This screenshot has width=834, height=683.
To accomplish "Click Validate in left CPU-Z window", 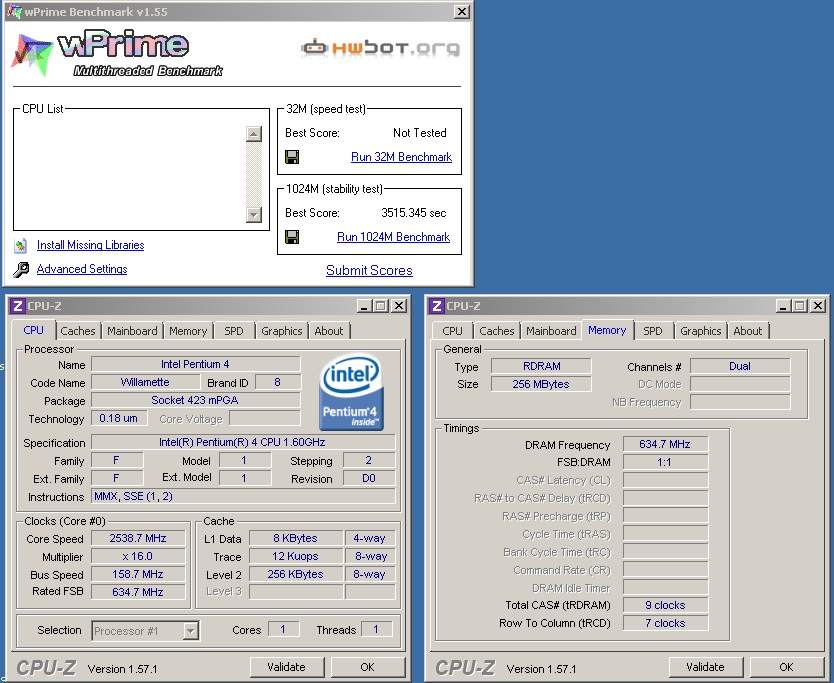I will [x=287, y=667].
